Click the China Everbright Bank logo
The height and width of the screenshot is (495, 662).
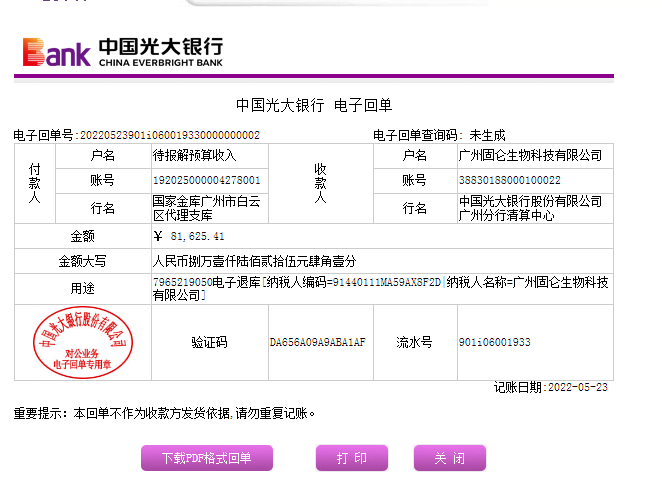(x=122, y=52)
